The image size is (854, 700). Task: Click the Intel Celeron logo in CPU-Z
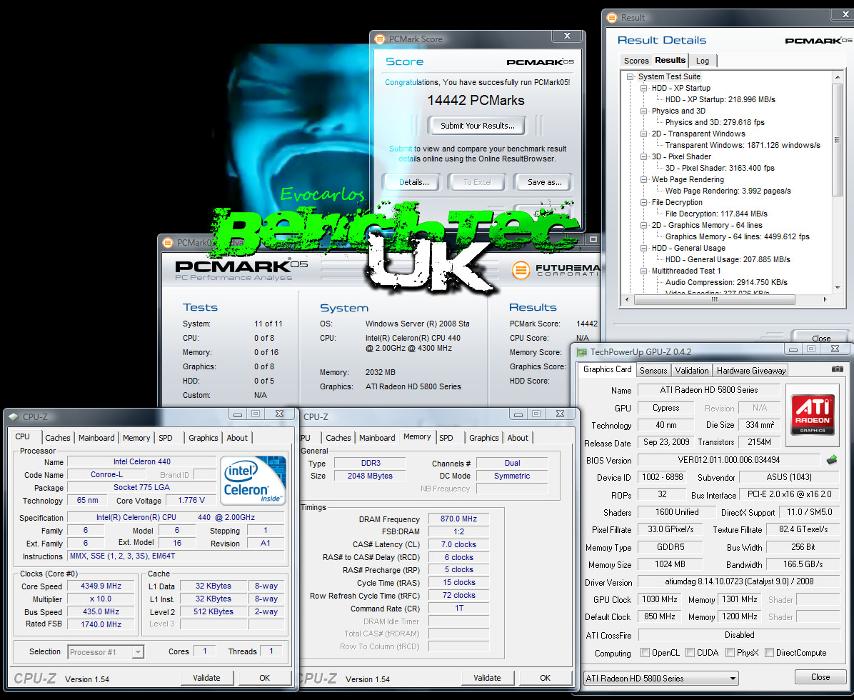[x=253, y=480]
